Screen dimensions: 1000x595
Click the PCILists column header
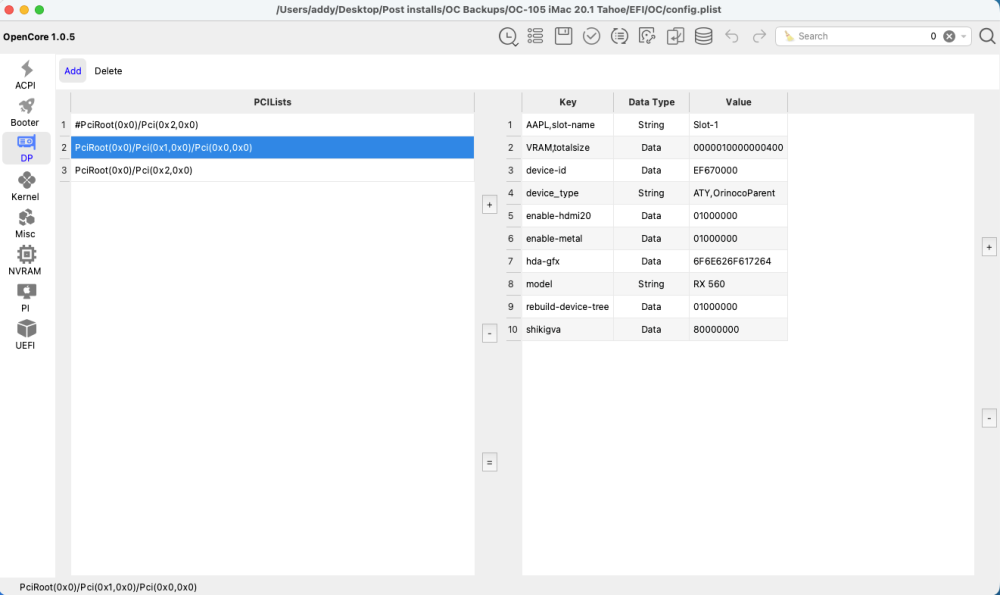[272, 102]
